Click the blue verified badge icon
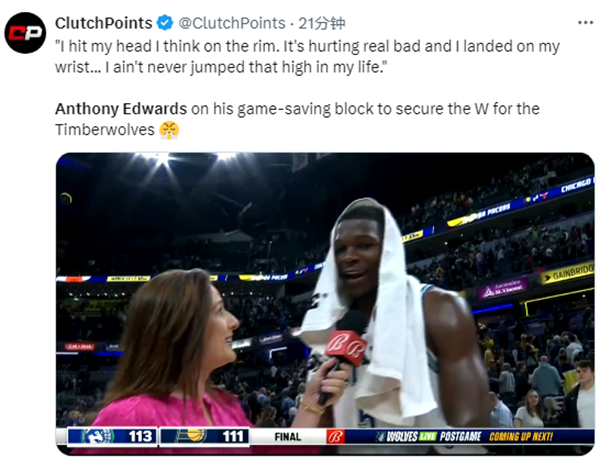Image resolution: width=600 pixels, height=458 pixels. (165, 23)
